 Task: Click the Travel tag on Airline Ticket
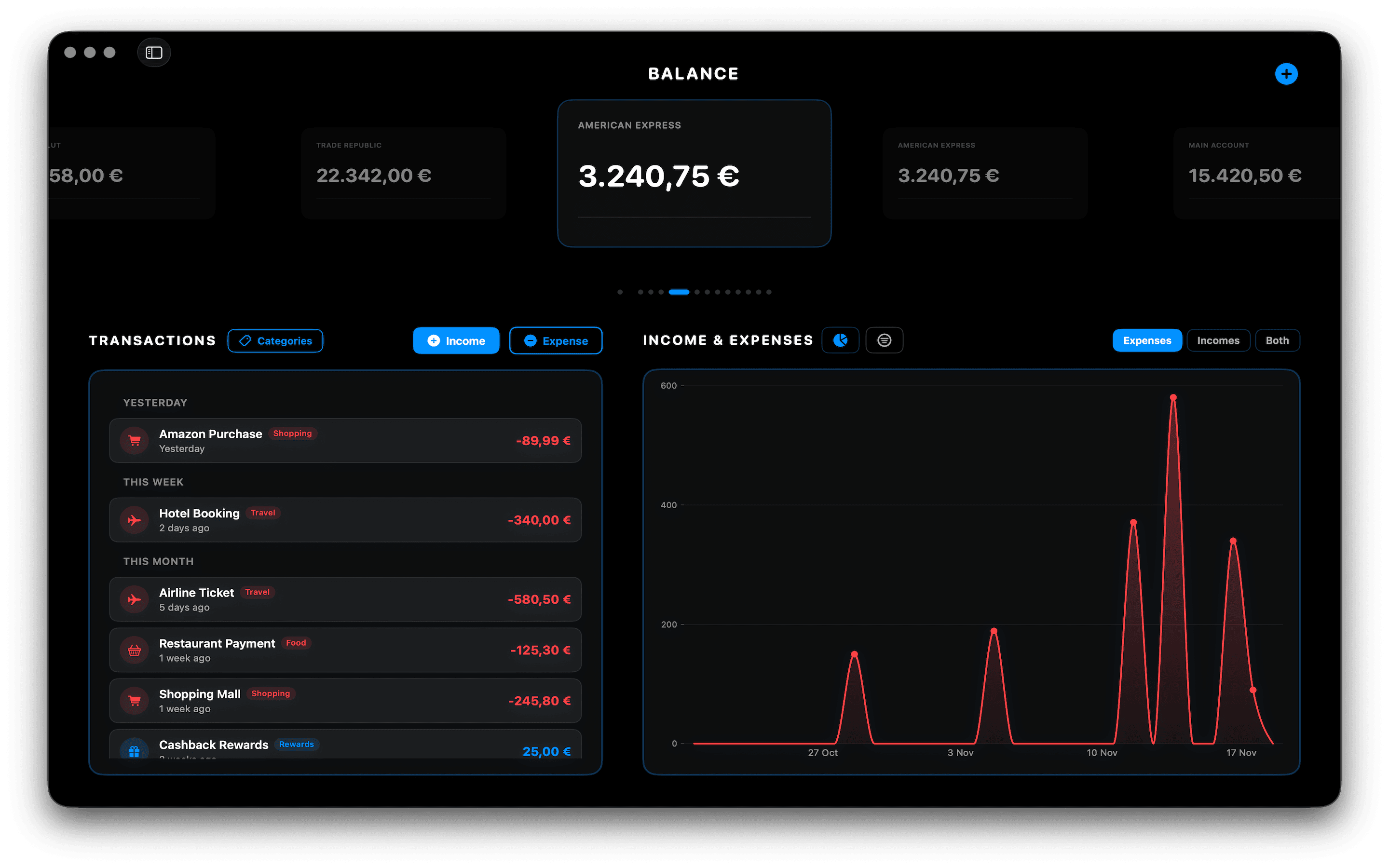(x=257, y=592)
